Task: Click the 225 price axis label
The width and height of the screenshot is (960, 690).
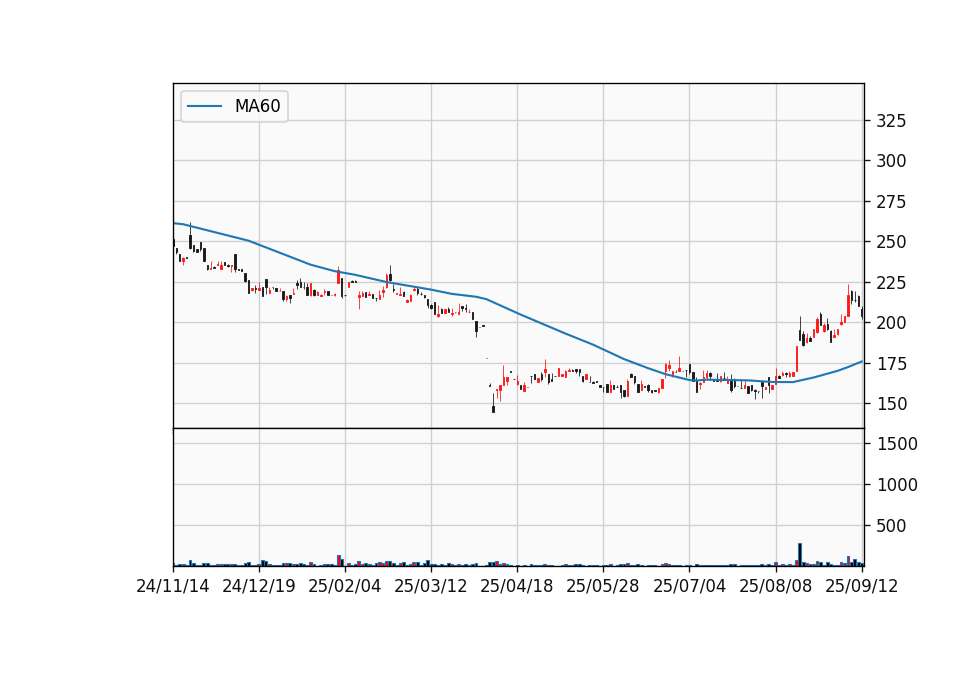Action: 891,283
